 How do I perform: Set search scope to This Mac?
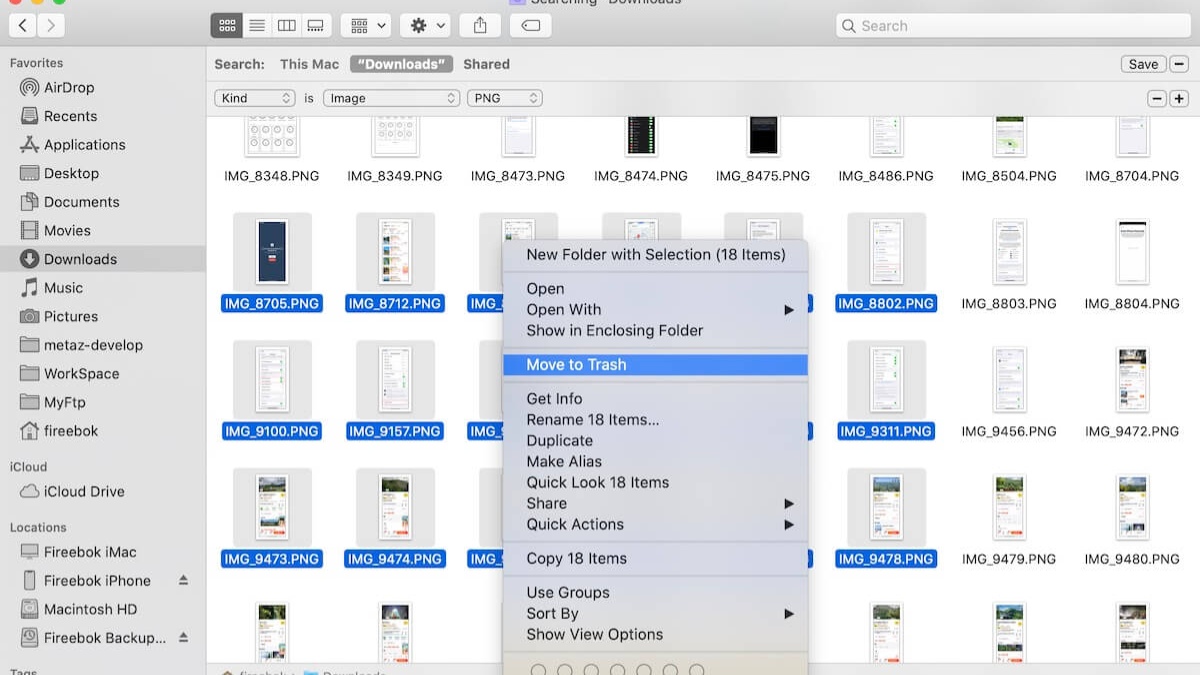(x=309, y=64)
